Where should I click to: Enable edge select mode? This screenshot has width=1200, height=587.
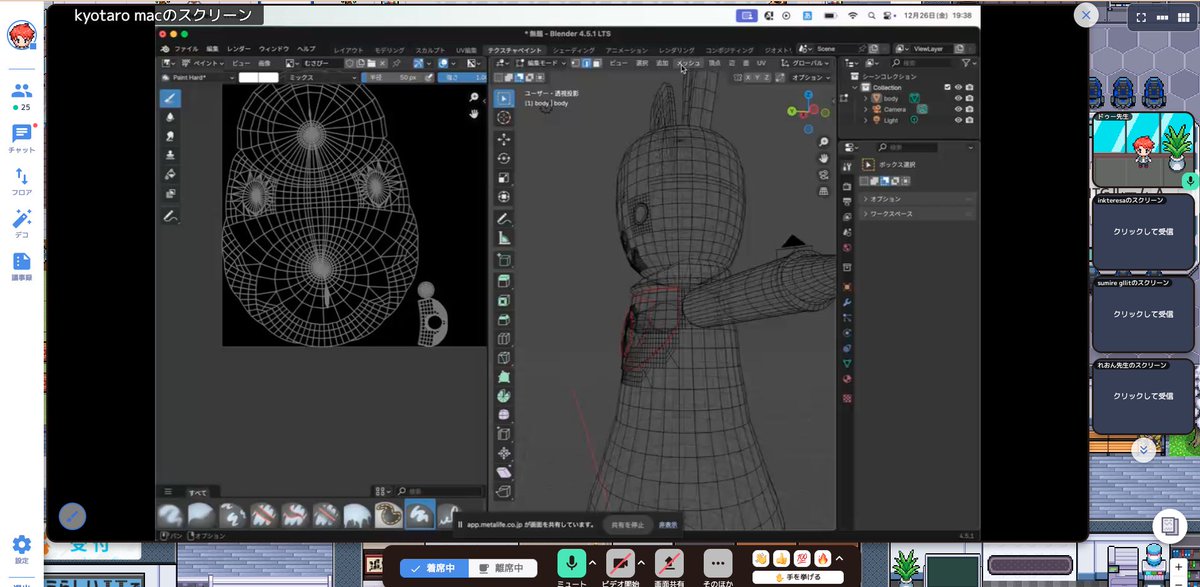[x=586, y=63]
